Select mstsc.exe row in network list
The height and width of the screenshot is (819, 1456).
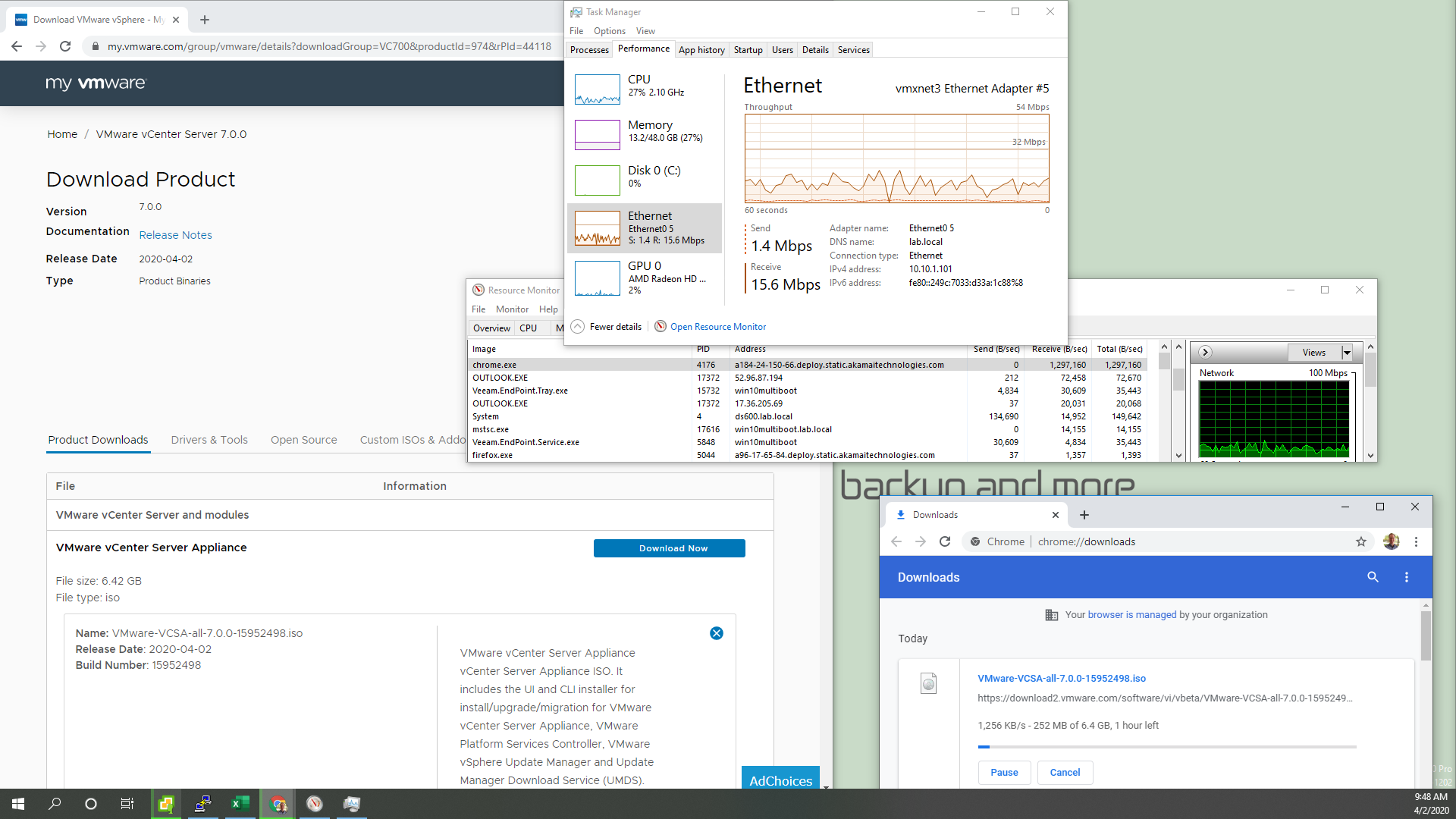click(807, 429)
